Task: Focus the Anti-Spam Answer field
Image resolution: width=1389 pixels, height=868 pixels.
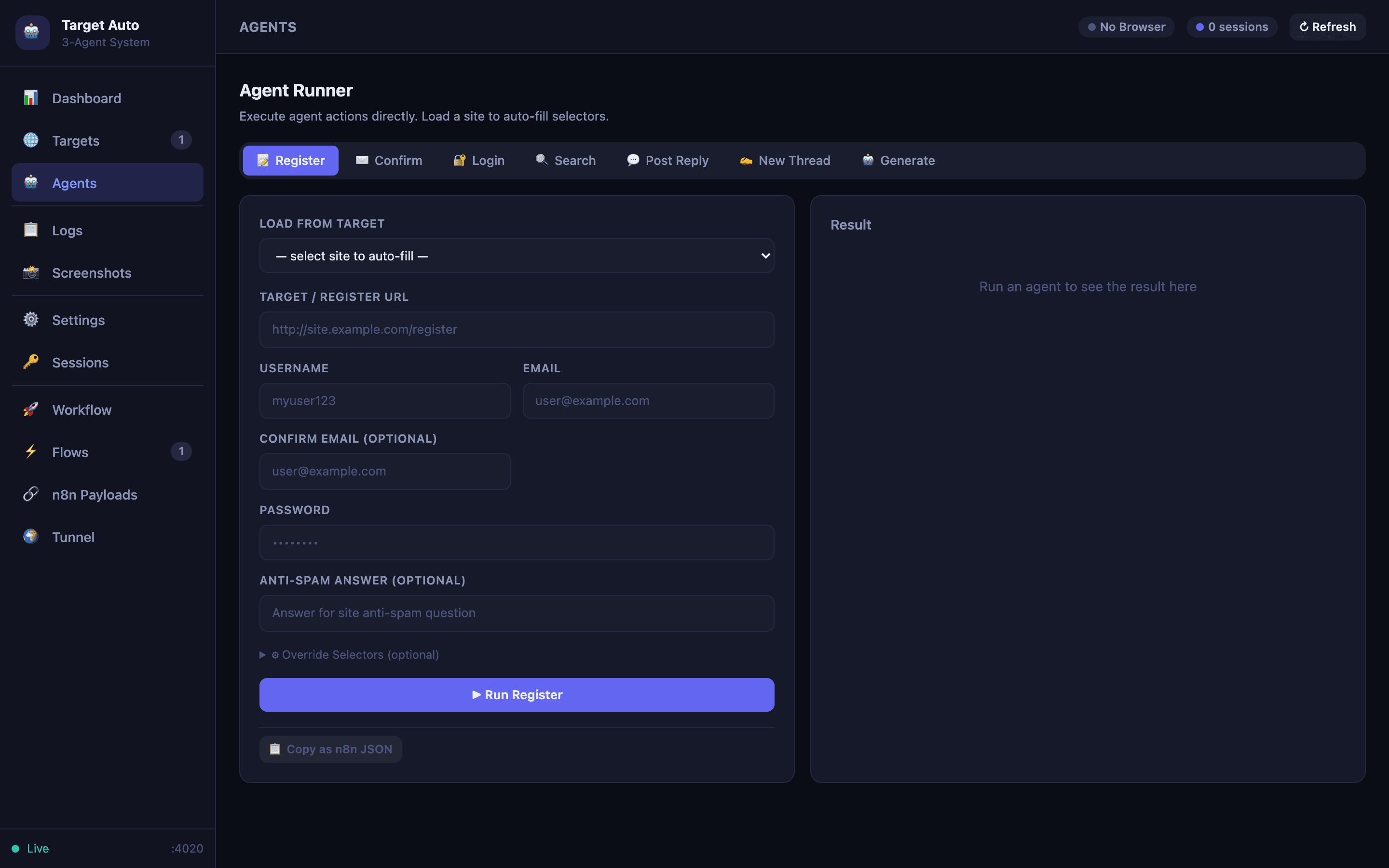Action: (517, 613)
